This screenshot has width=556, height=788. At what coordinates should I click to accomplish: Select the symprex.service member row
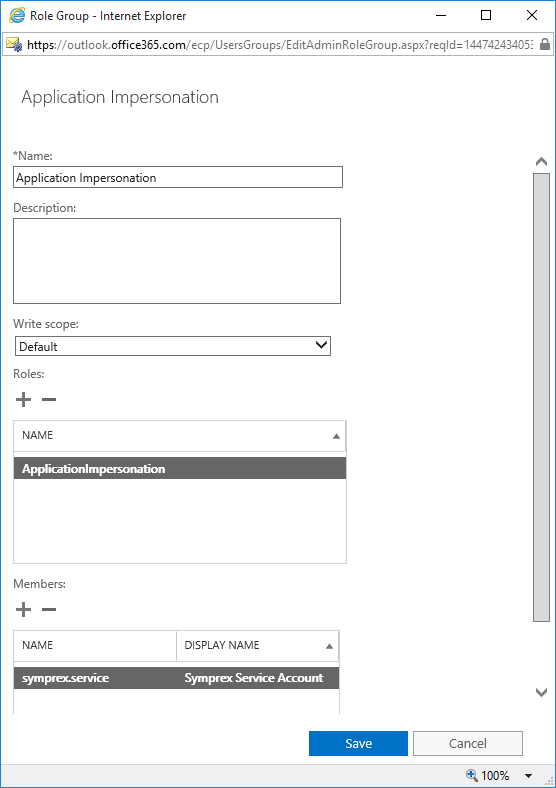point(176,678)
